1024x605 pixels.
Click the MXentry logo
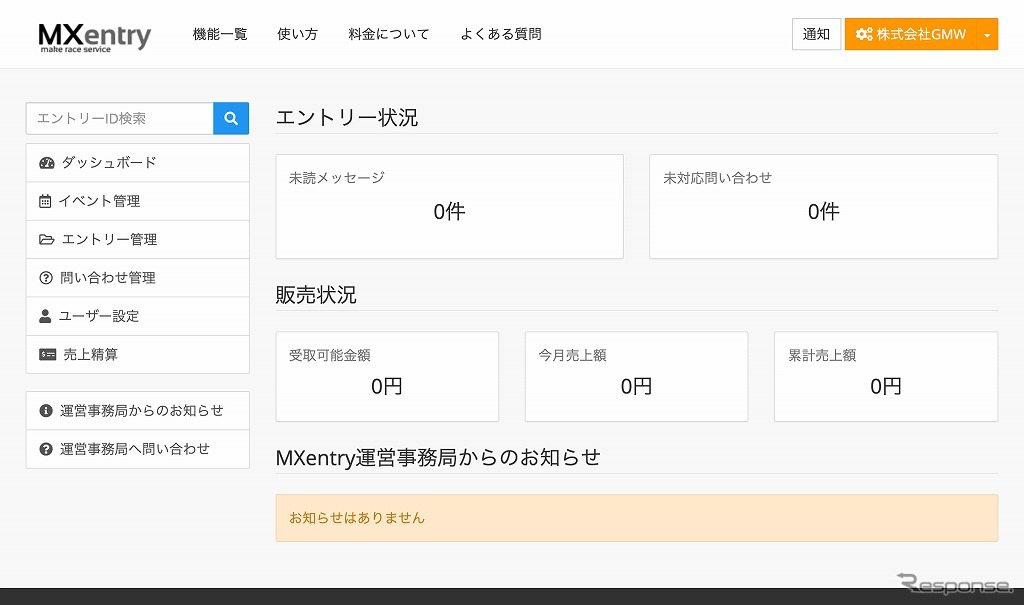(95, 36)
